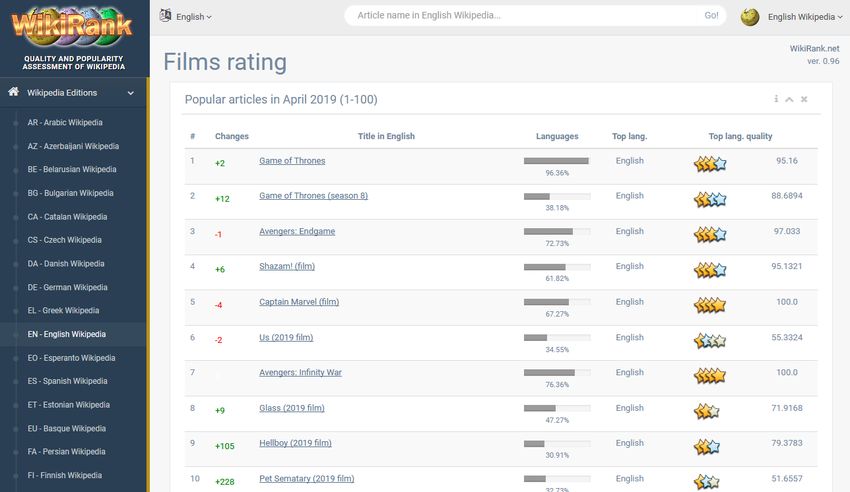Screen dimensions: 850x492
Task: Click the star rating for Shazam! (film)
Action: 710,270
